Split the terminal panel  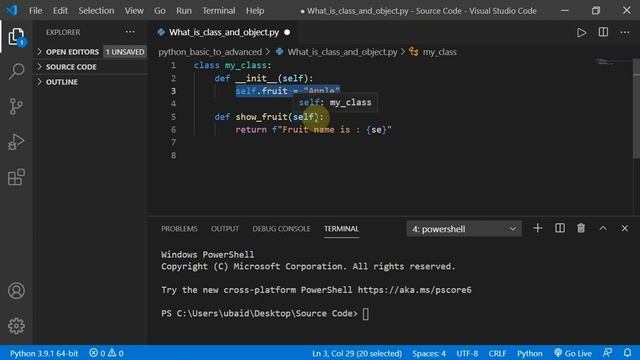tap(560, 228)
